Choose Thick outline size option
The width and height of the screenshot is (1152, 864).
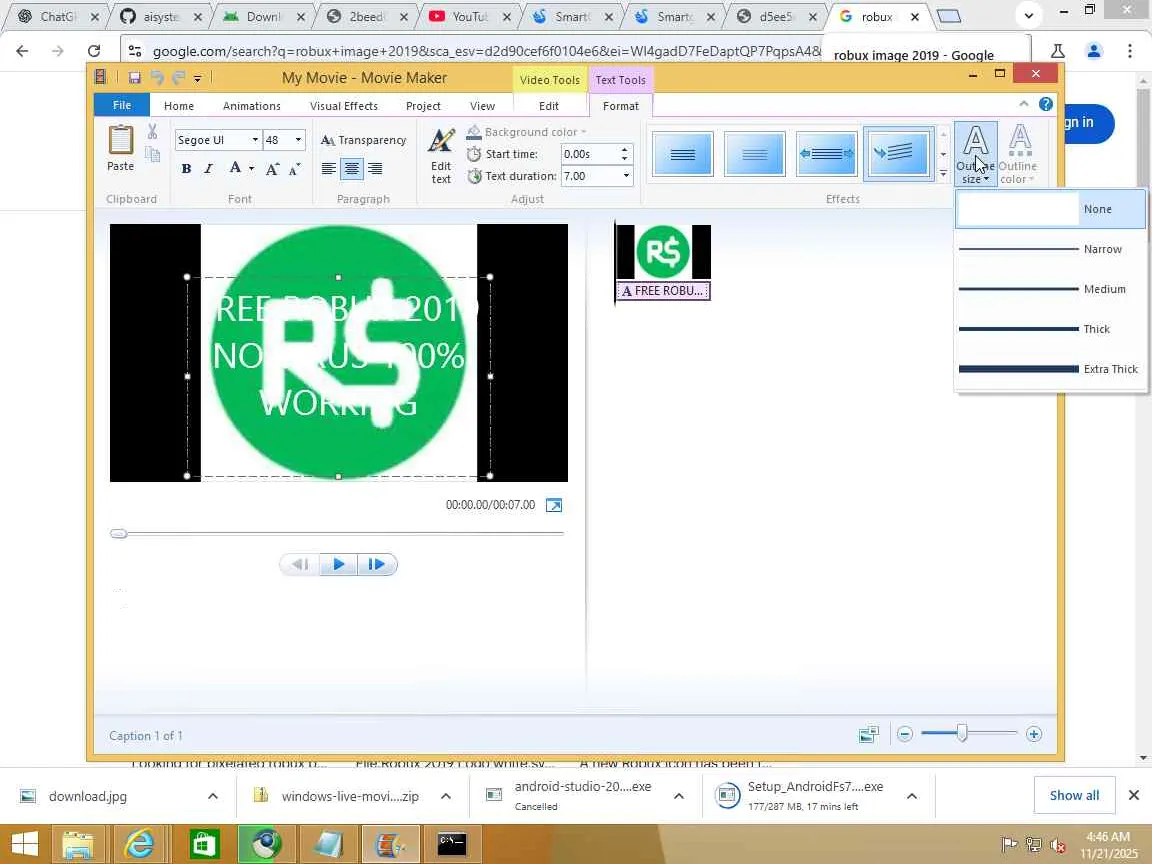[x=1051, y=329]
